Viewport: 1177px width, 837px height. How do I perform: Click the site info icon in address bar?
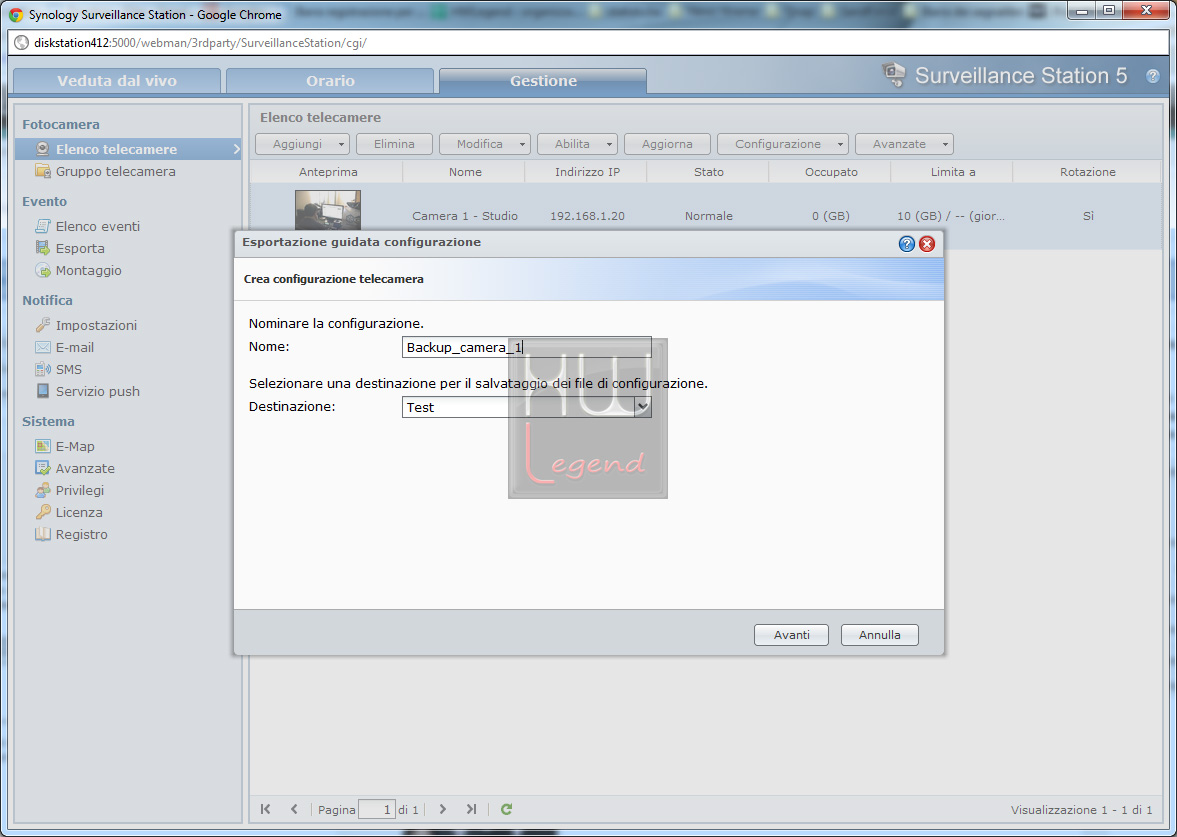[x=22, y=43]
